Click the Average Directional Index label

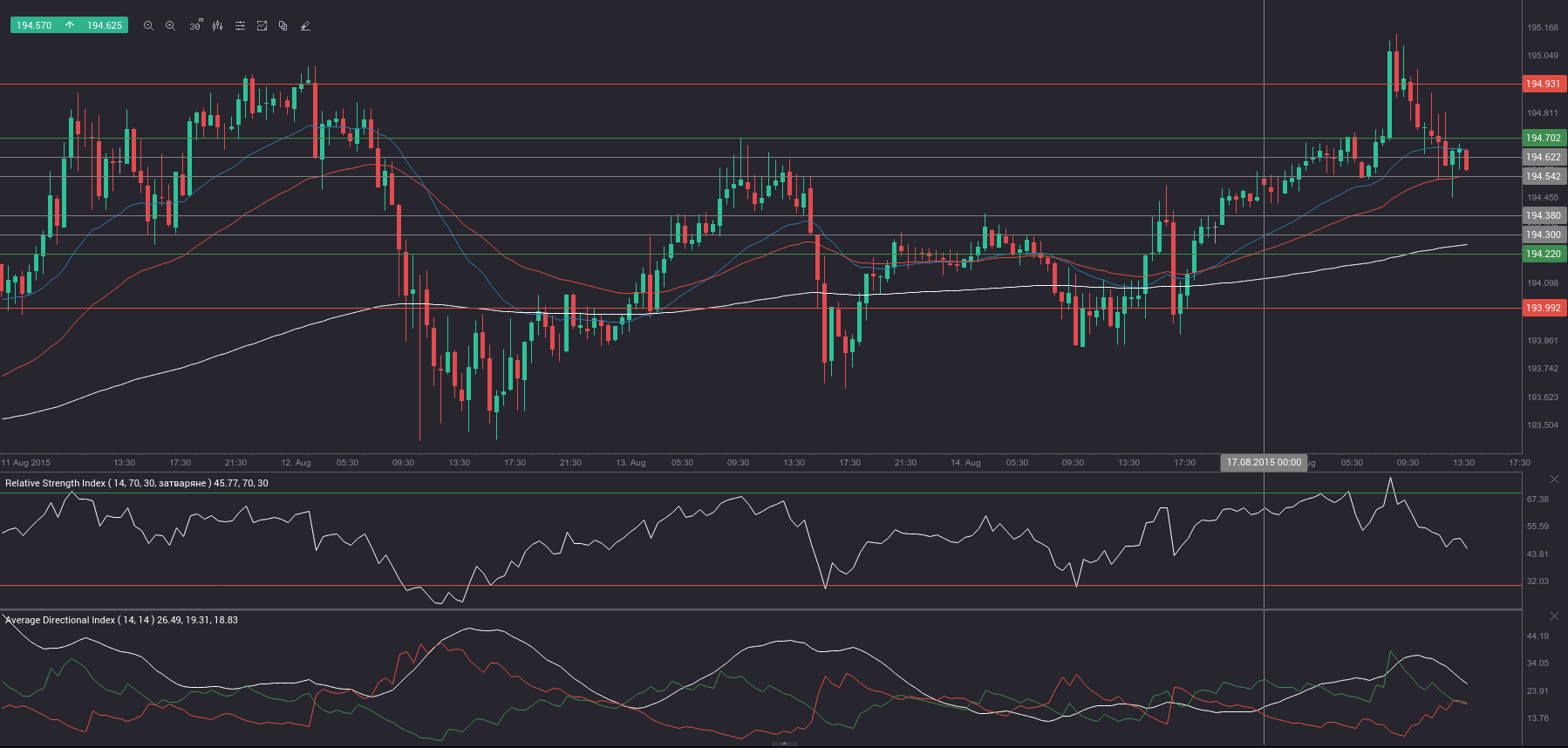121,620
